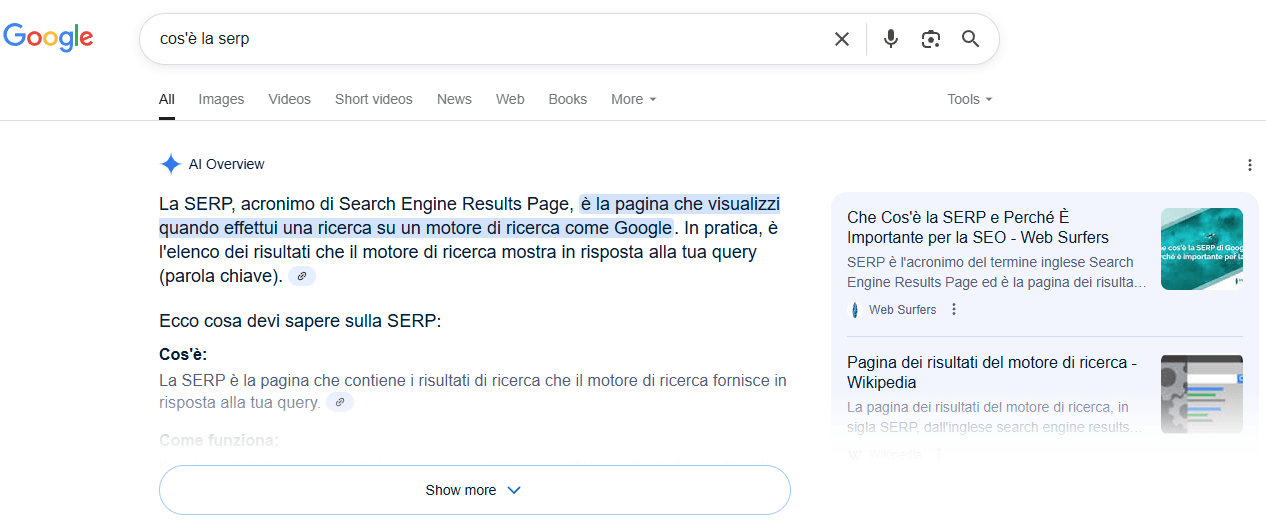Clear the search box with X icon
The width and height of the screenshot is (1266, 528).
(x=842, y=39)
